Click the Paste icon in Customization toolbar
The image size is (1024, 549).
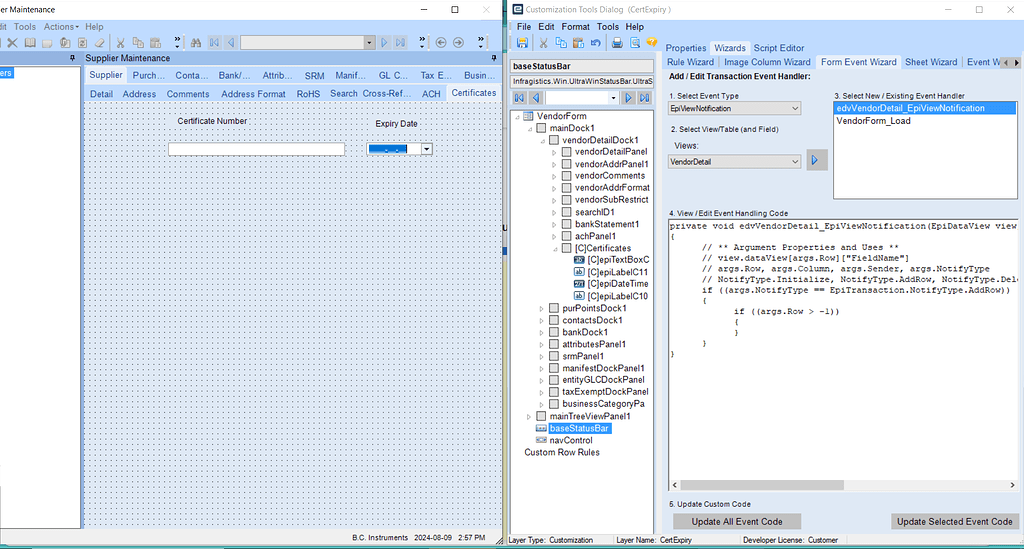578,43
